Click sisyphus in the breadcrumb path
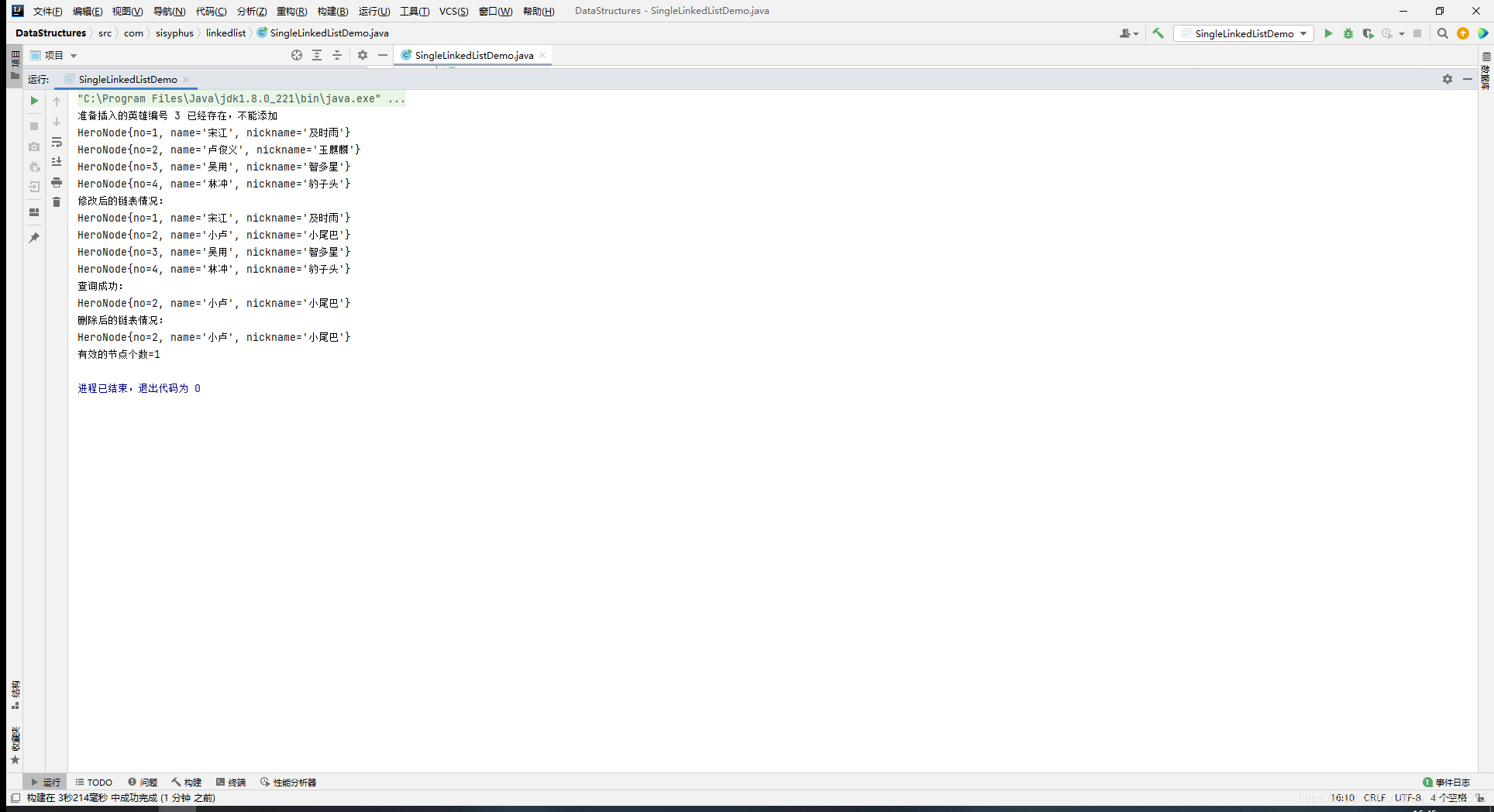 click(x=174, y=33)
